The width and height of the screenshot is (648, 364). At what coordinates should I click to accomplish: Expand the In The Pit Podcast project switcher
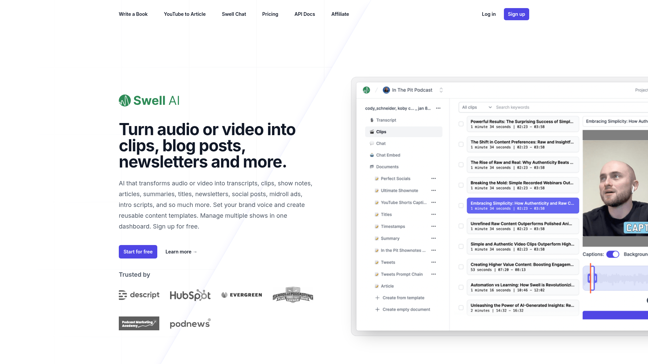click(441, 90)
